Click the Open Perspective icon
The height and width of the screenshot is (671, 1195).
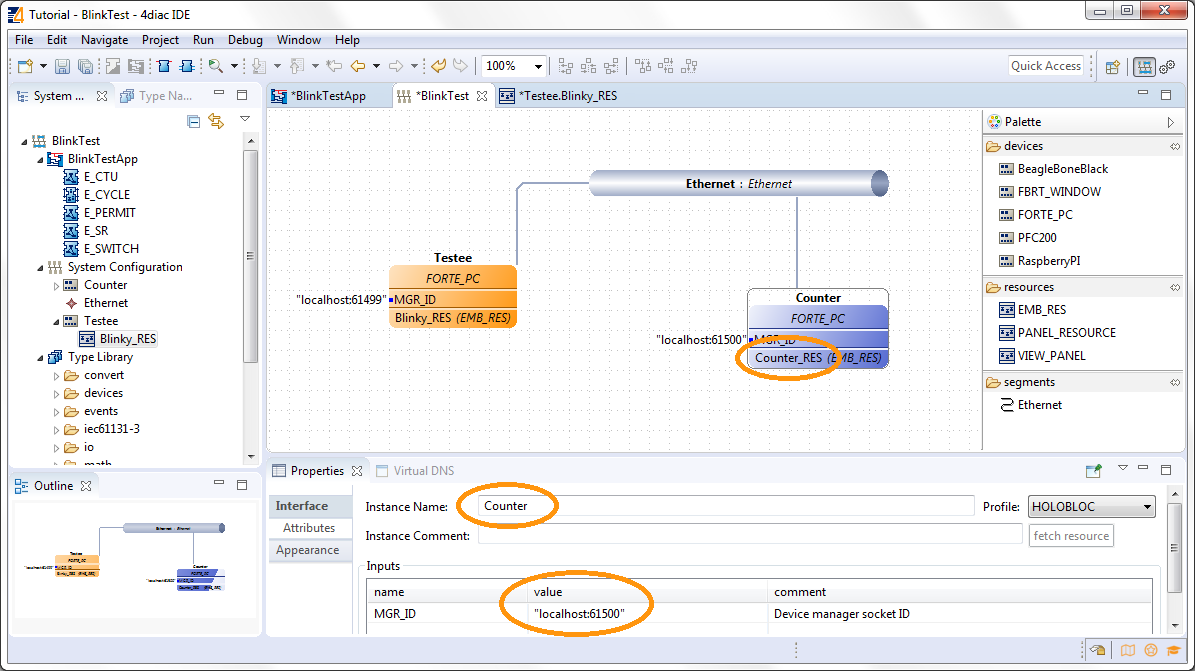click(x=1112, y=67)
